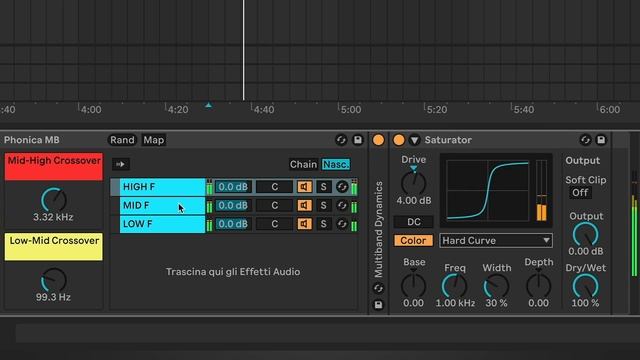Toggle HIGH F chain speaker activator
The width and height of the screenshot is (640, 360).
(x=304, y=187)
